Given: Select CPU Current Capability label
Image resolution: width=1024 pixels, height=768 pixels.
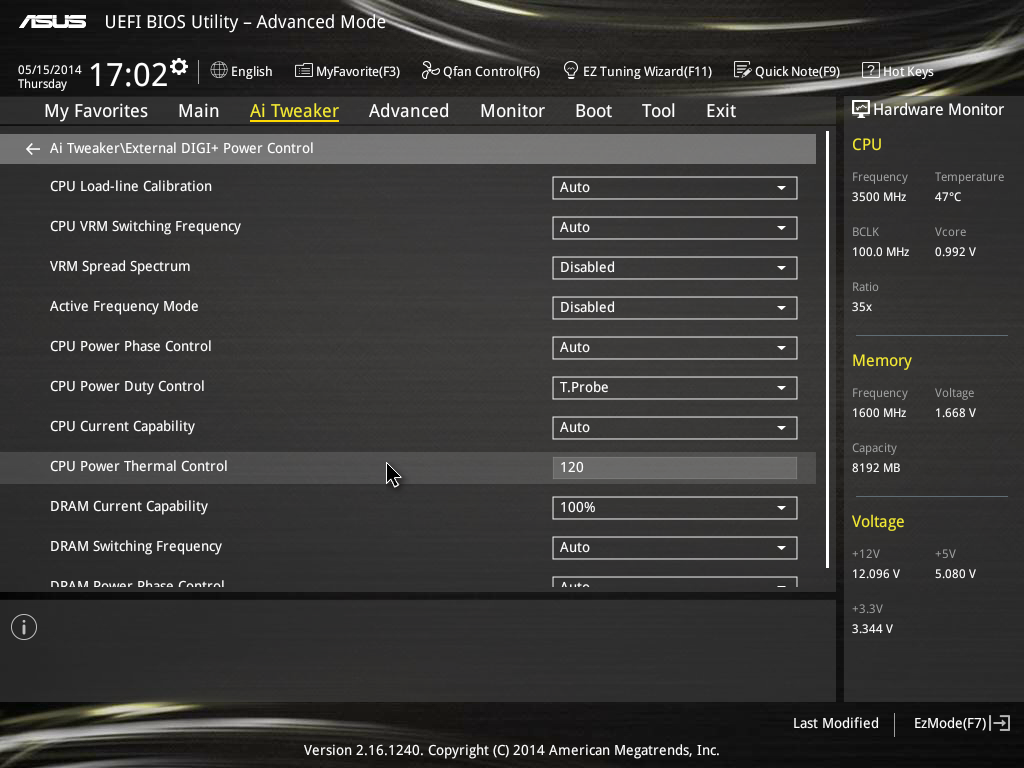Looking at the screenshot, I should [122, 426].
